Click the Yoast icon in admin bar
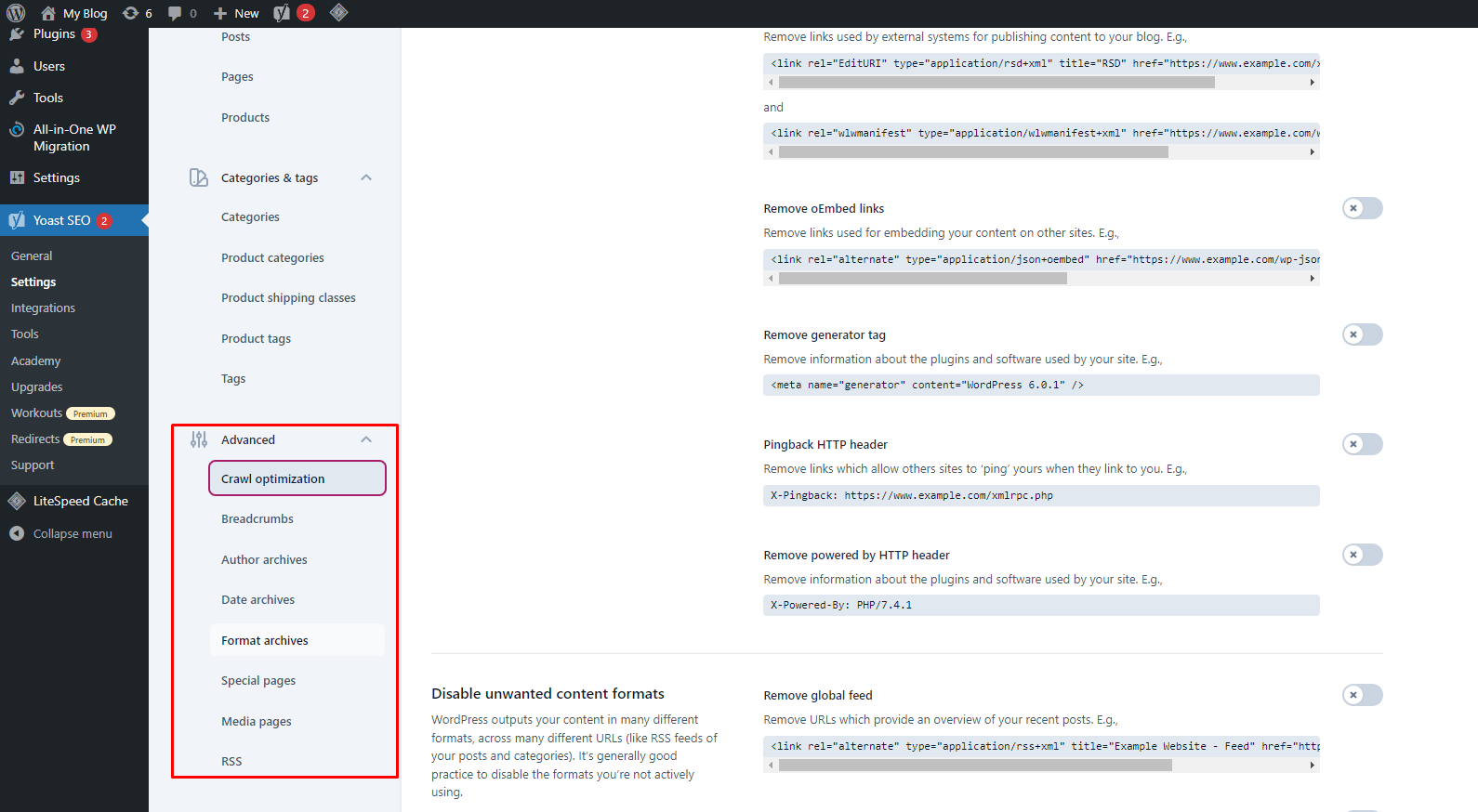 (283, 13)
